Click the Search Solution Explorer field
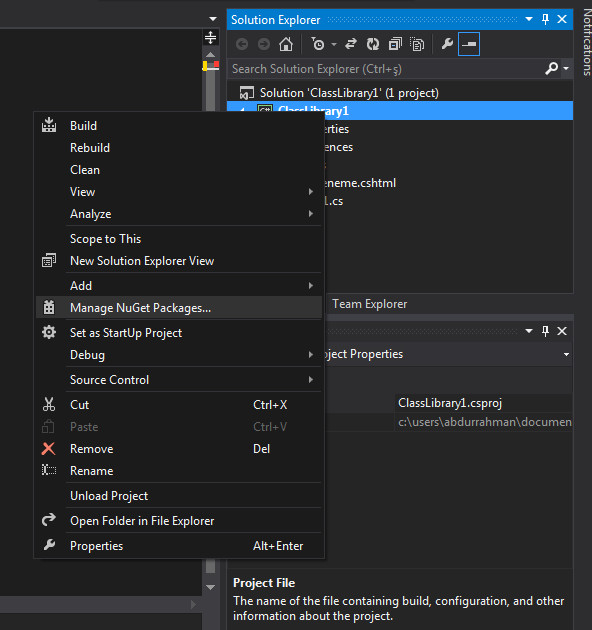The height and width of the screenshot is (630, 592). point(386,69)
